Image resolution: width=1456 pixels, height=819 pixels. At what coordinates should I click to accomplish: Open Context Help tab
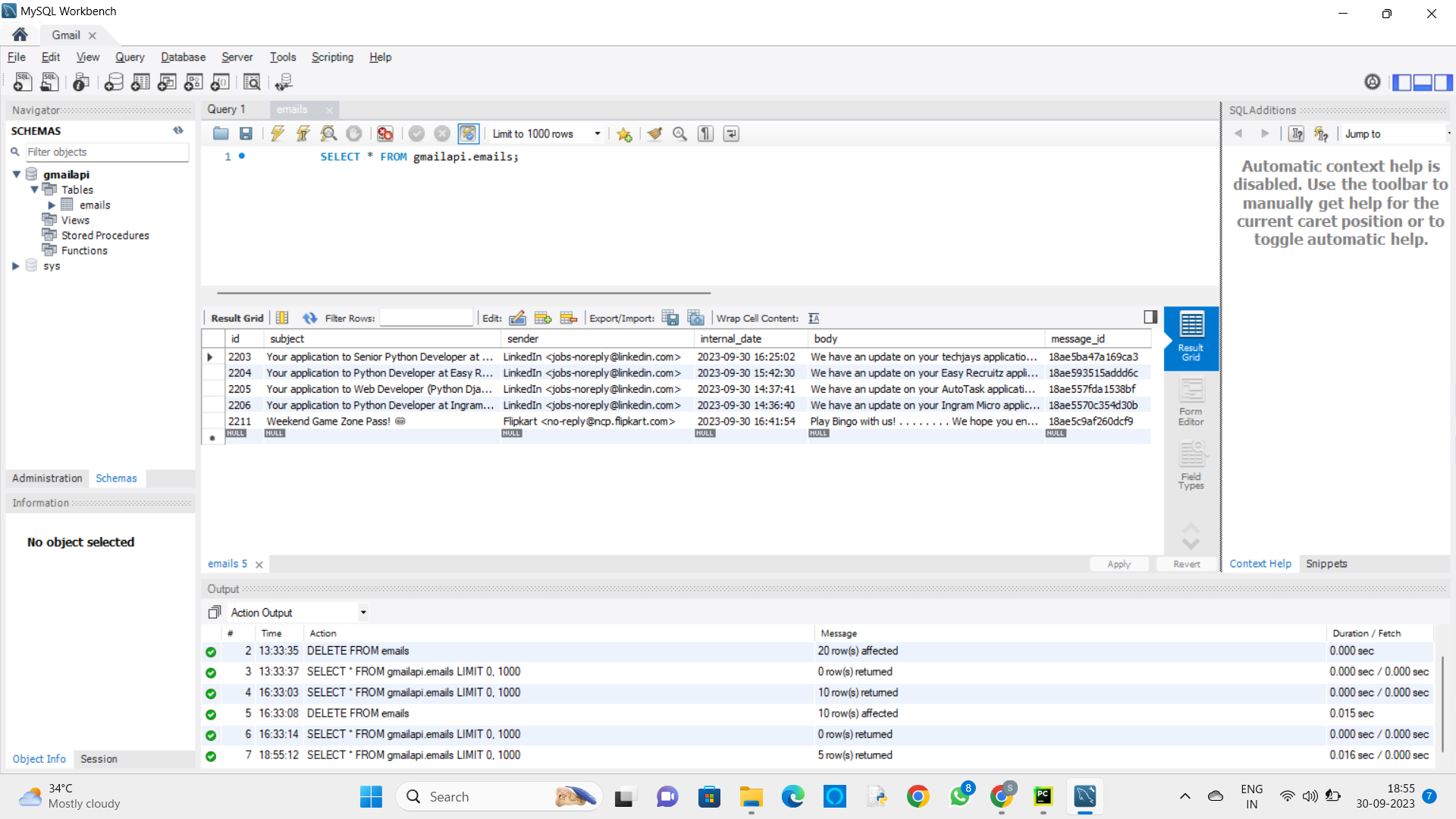pos(1260,563)
